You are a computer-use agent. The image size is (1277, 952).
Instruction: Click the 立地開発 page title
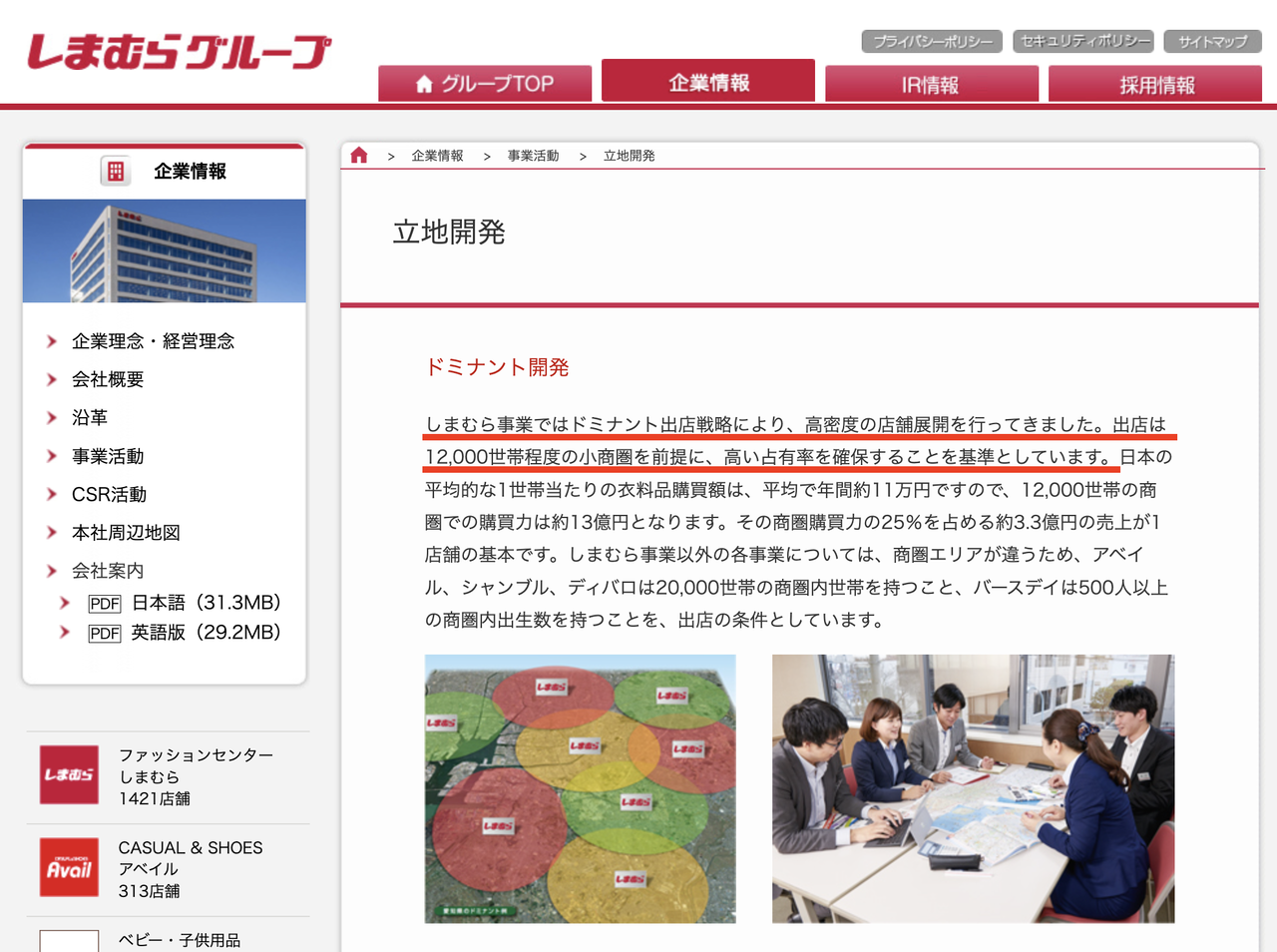(449, 232)
